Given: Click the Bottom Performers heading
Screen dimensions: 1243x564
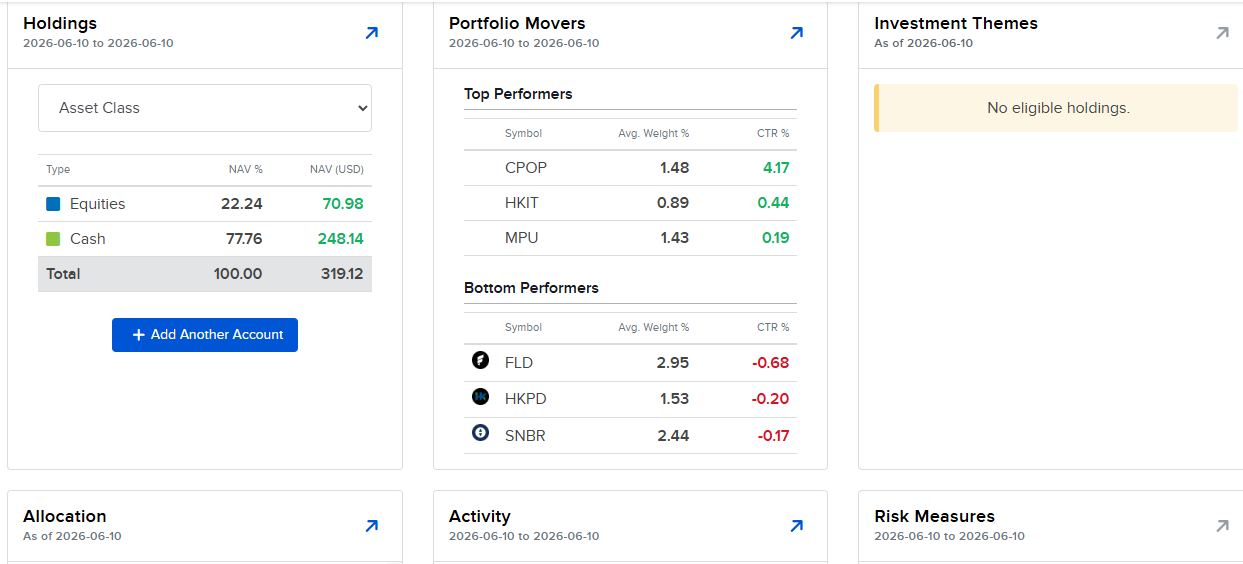Looking at the screenshot, I should (x=531, y=288).
